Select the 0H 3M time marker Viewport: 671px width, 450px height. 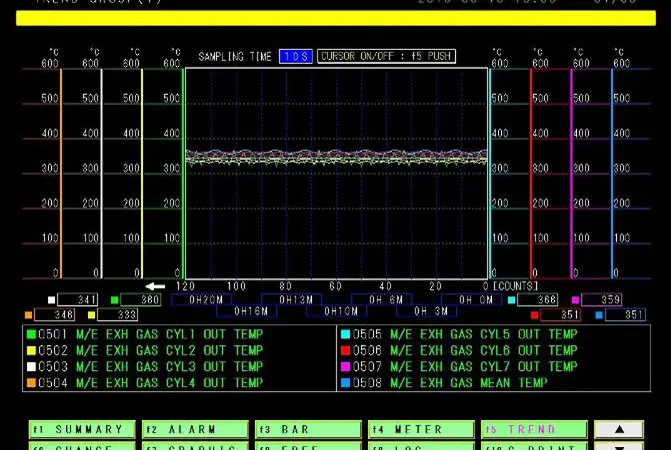[x=427, y=311]
